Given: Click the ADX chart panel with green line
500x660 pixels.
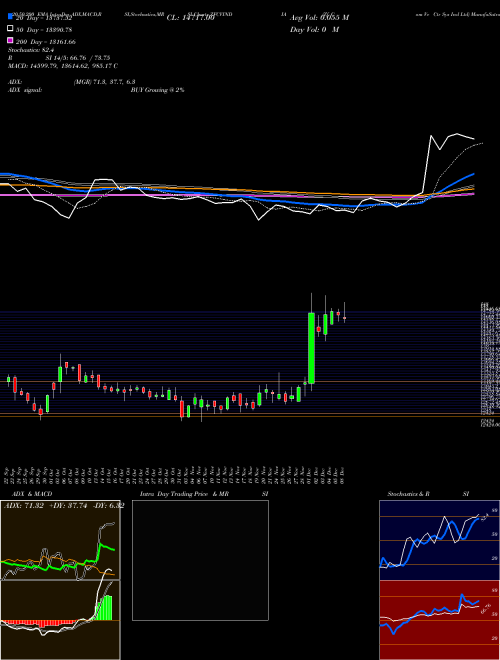Looking at the screenshot, I should tap(60, 540).
